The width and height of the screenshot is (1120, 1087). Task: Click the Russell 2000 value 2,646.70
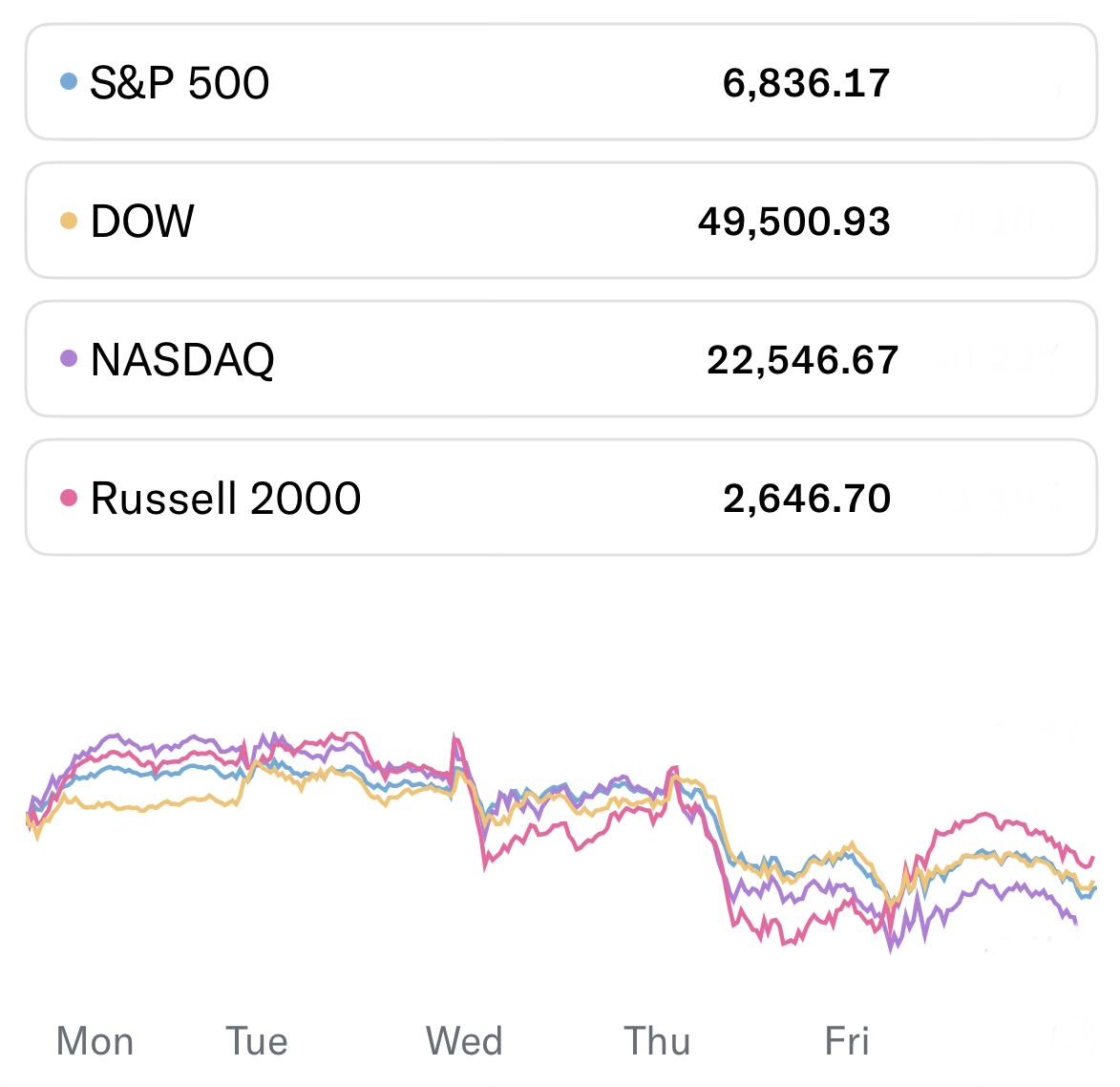click(x=807, y=499)
